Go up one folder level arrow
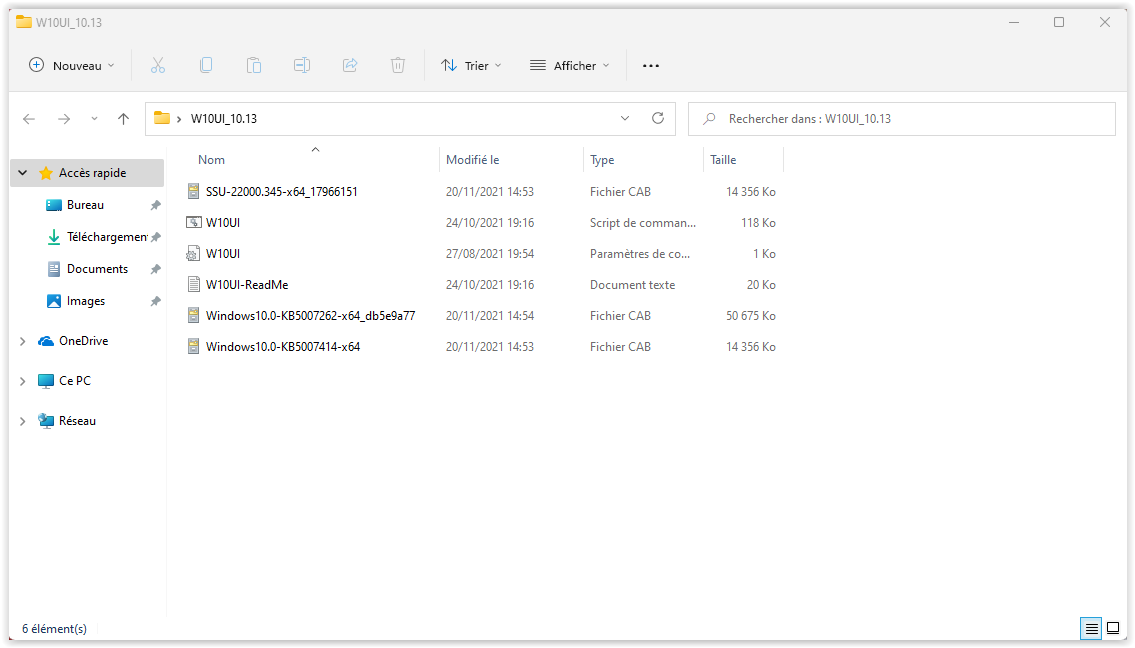Image resolution: width=1135 pixels, height=648 pixels. point(123,119)
